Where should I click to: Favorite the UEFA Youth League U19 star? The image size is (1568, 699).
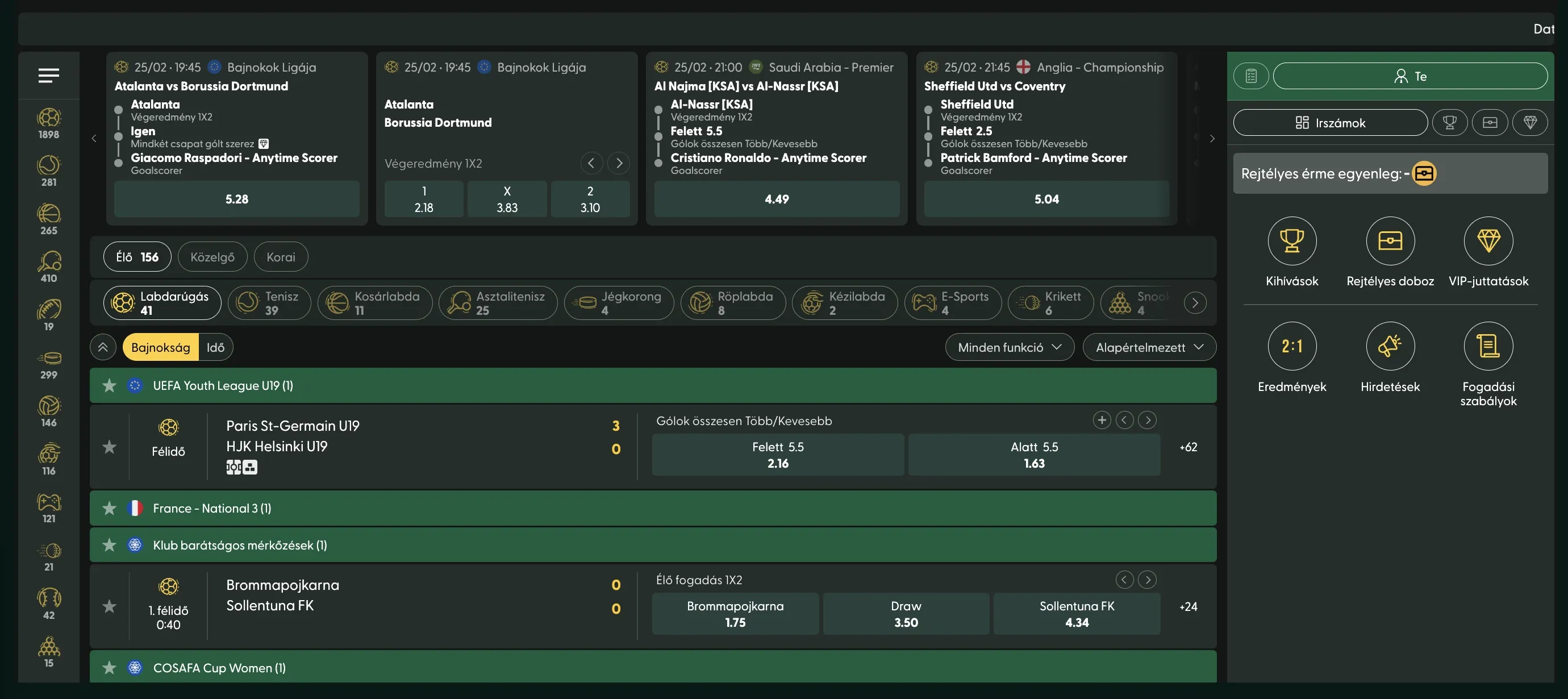tap(110, 385)
